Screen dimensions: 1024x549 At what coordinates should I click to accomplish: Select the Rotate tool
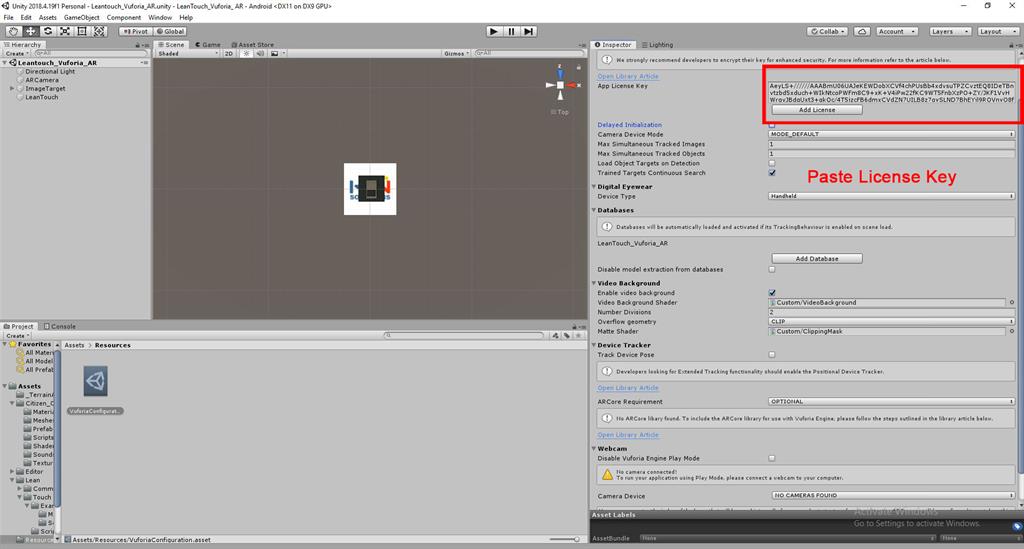coord(48,31)
